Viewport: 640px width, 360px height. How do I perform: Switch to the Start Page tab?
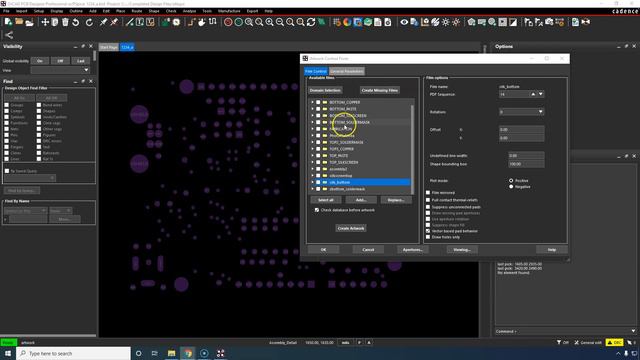click(x=109, y=47)
